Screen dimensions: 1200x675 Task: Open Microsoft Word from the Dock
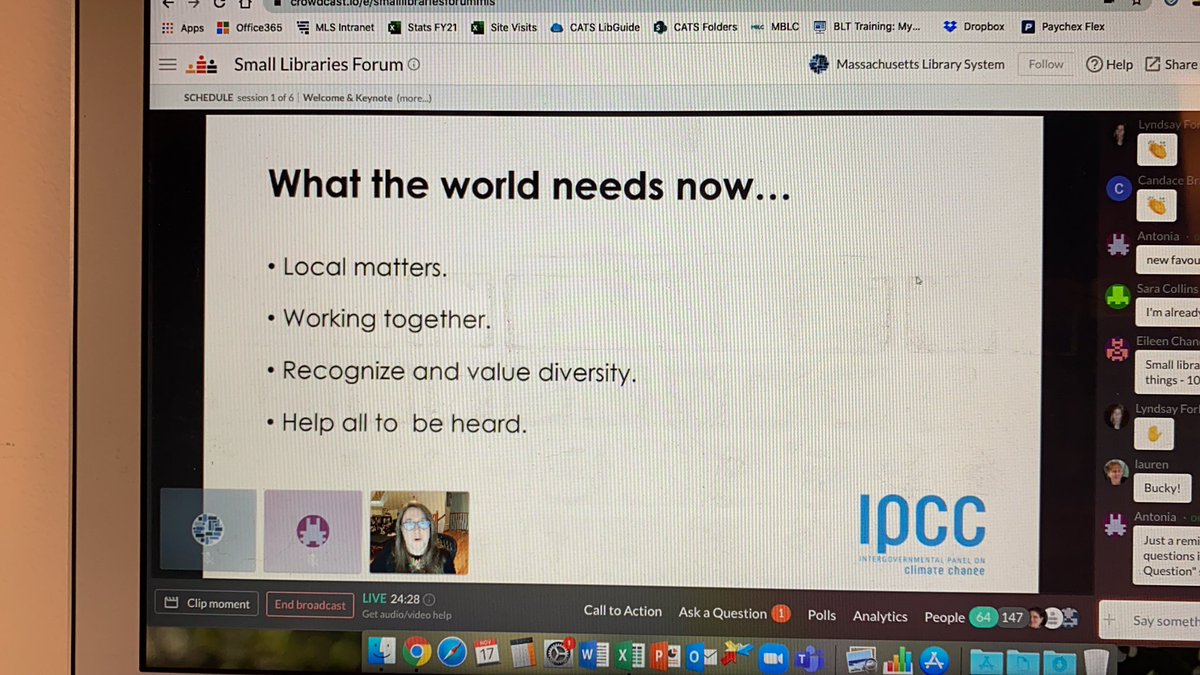click(x=592, y=657)
